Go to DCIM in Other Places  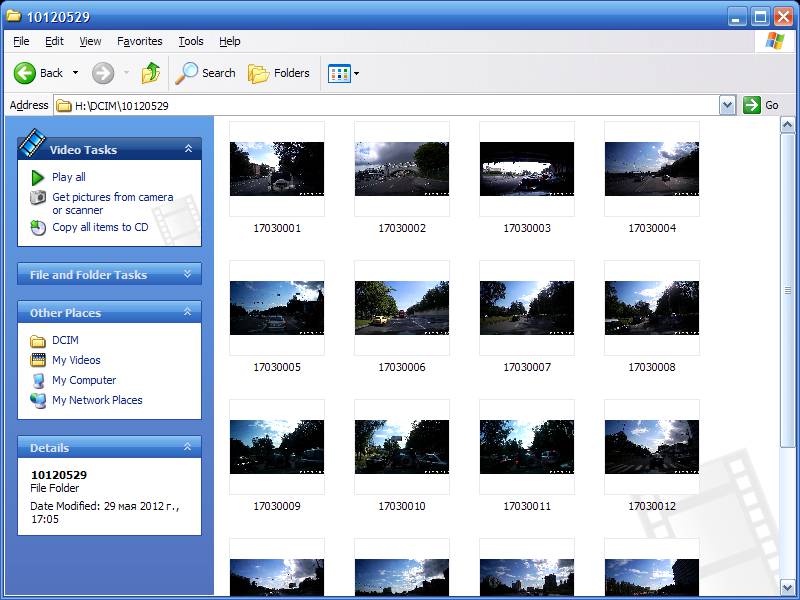(65, 340)
